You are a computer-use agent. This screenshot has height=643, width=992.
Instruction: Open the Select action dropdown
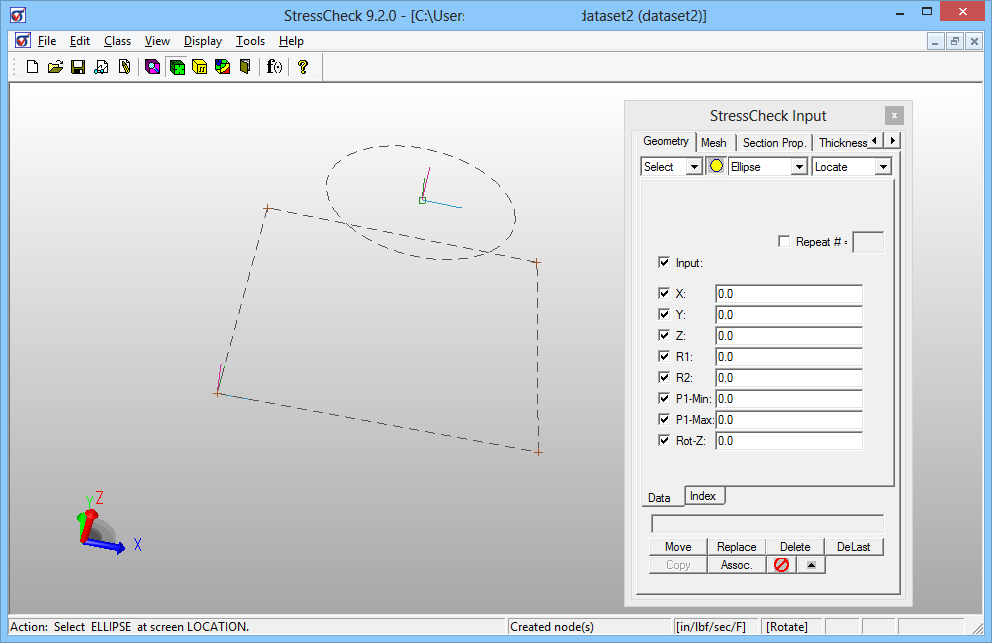(694, 167)
